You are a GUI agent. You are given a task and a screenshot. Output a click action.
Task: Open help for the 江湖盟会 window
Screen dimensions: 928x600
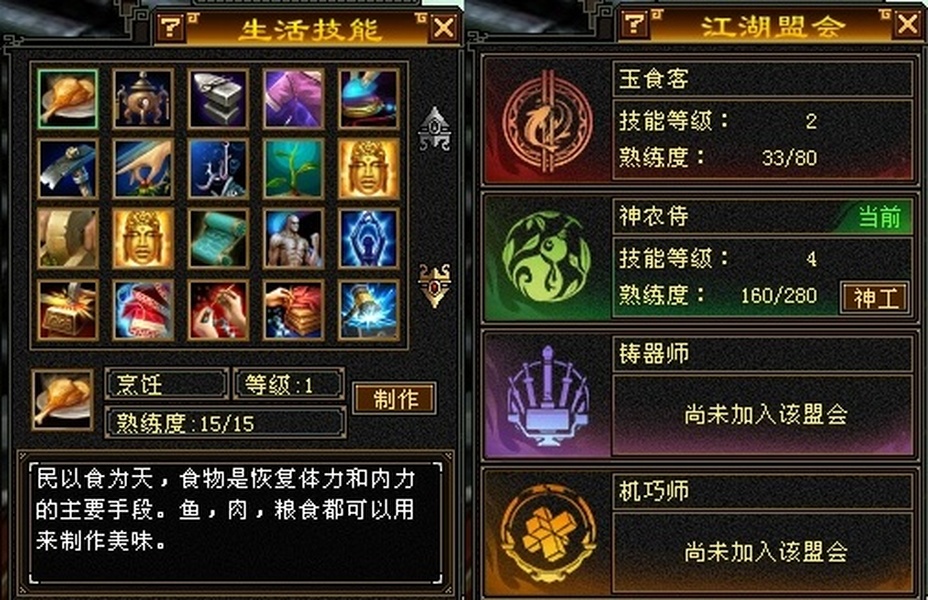coord(634,24)
